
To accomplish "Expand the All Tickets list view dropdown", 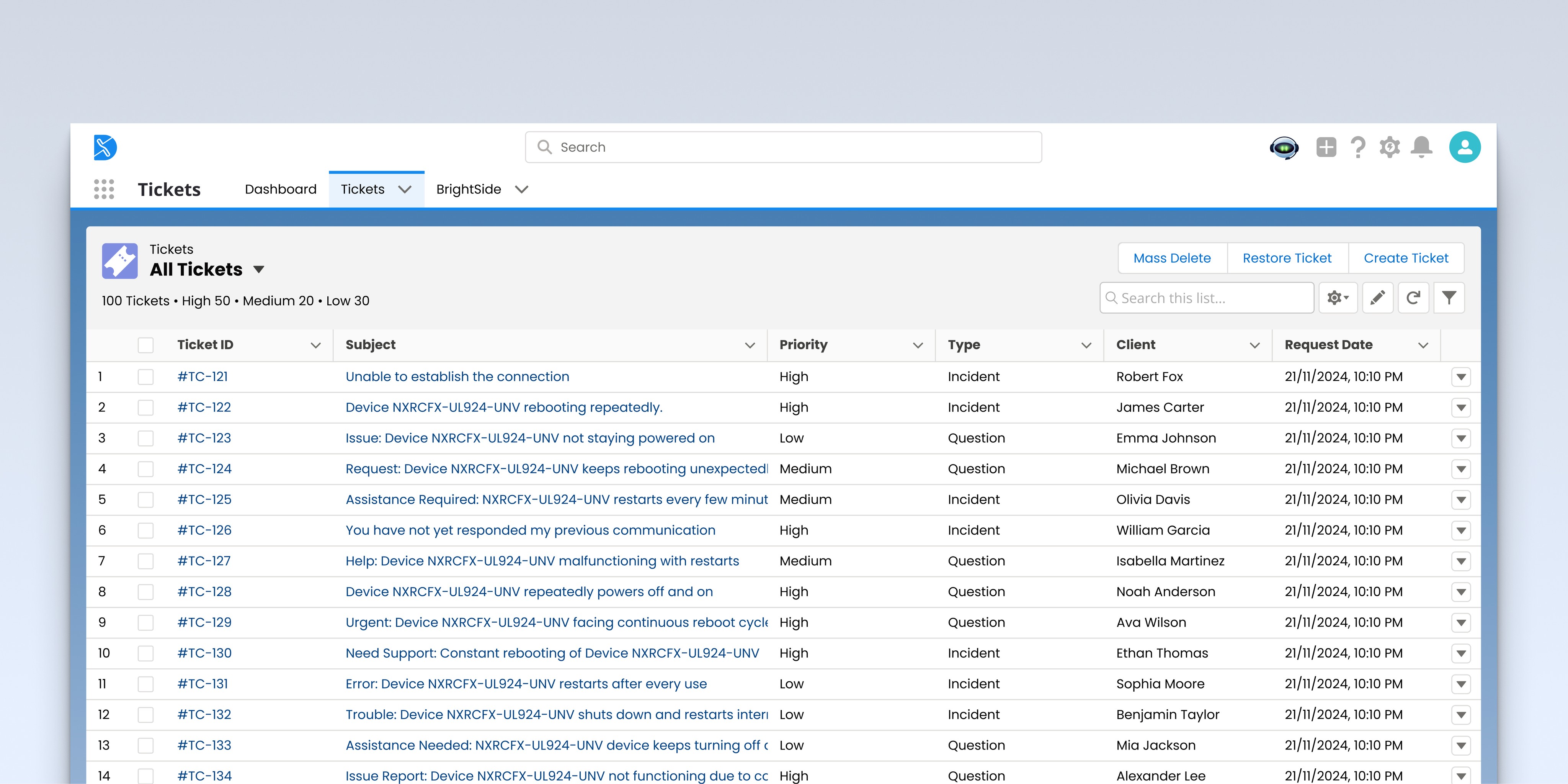I will pyautogui.click(x=259, y=270).
